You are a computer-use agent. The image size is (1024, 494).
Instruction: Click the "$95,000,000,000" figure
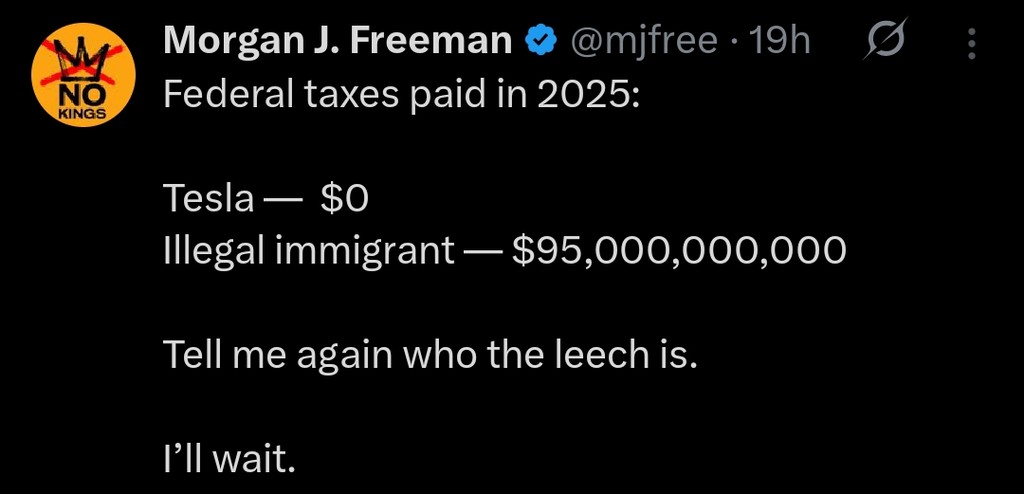[679, 251]
